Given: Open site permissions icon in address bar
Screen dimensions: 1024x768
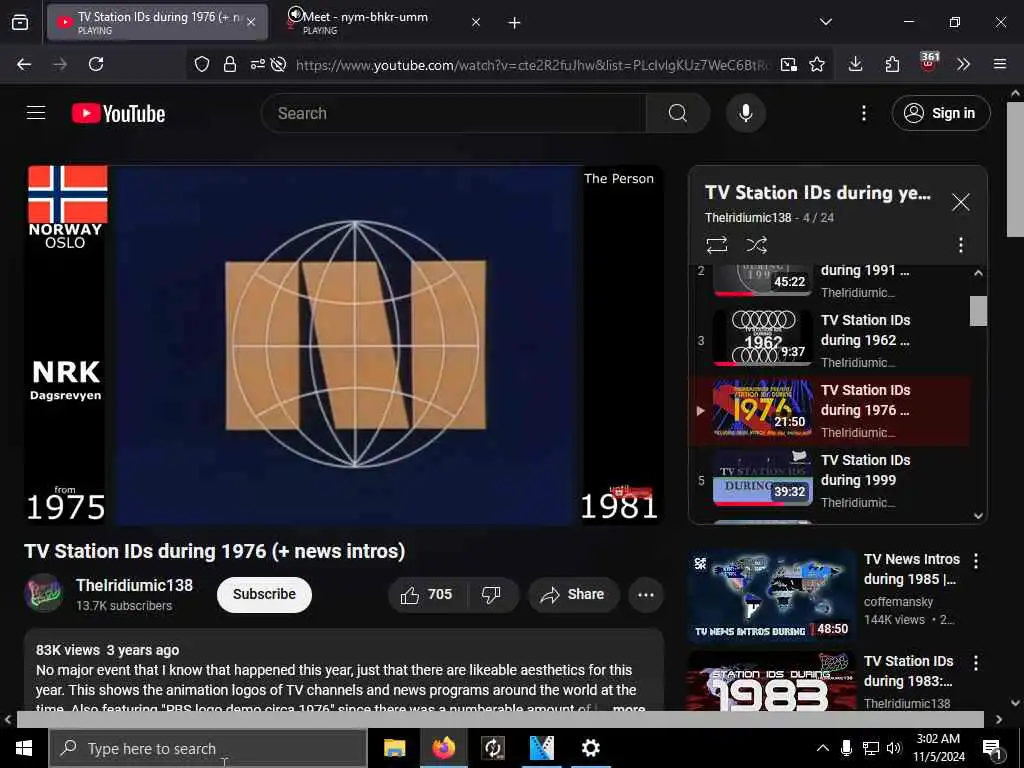Looking at the screenshot, I should tap(257, 64).
